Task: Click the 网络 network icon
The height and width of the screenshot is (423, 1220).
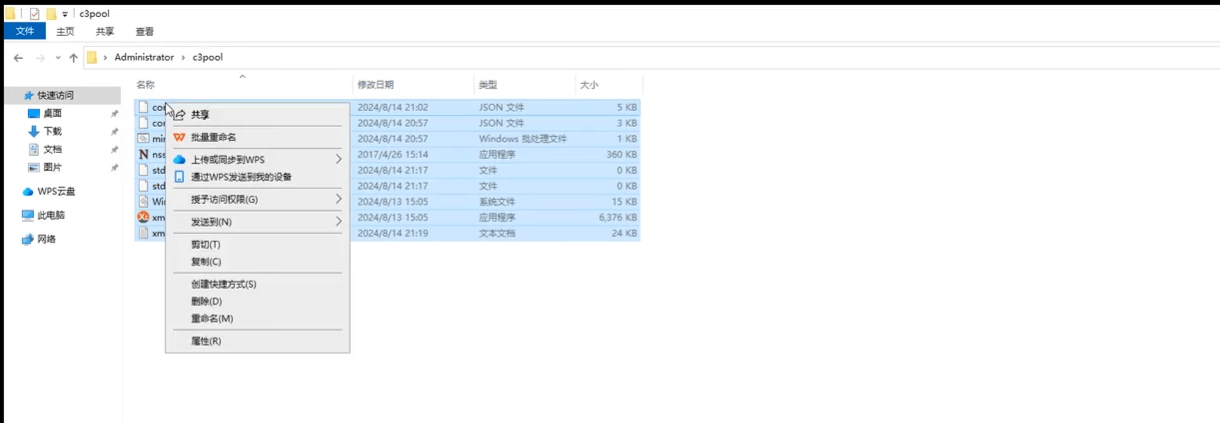Action: 28,239
